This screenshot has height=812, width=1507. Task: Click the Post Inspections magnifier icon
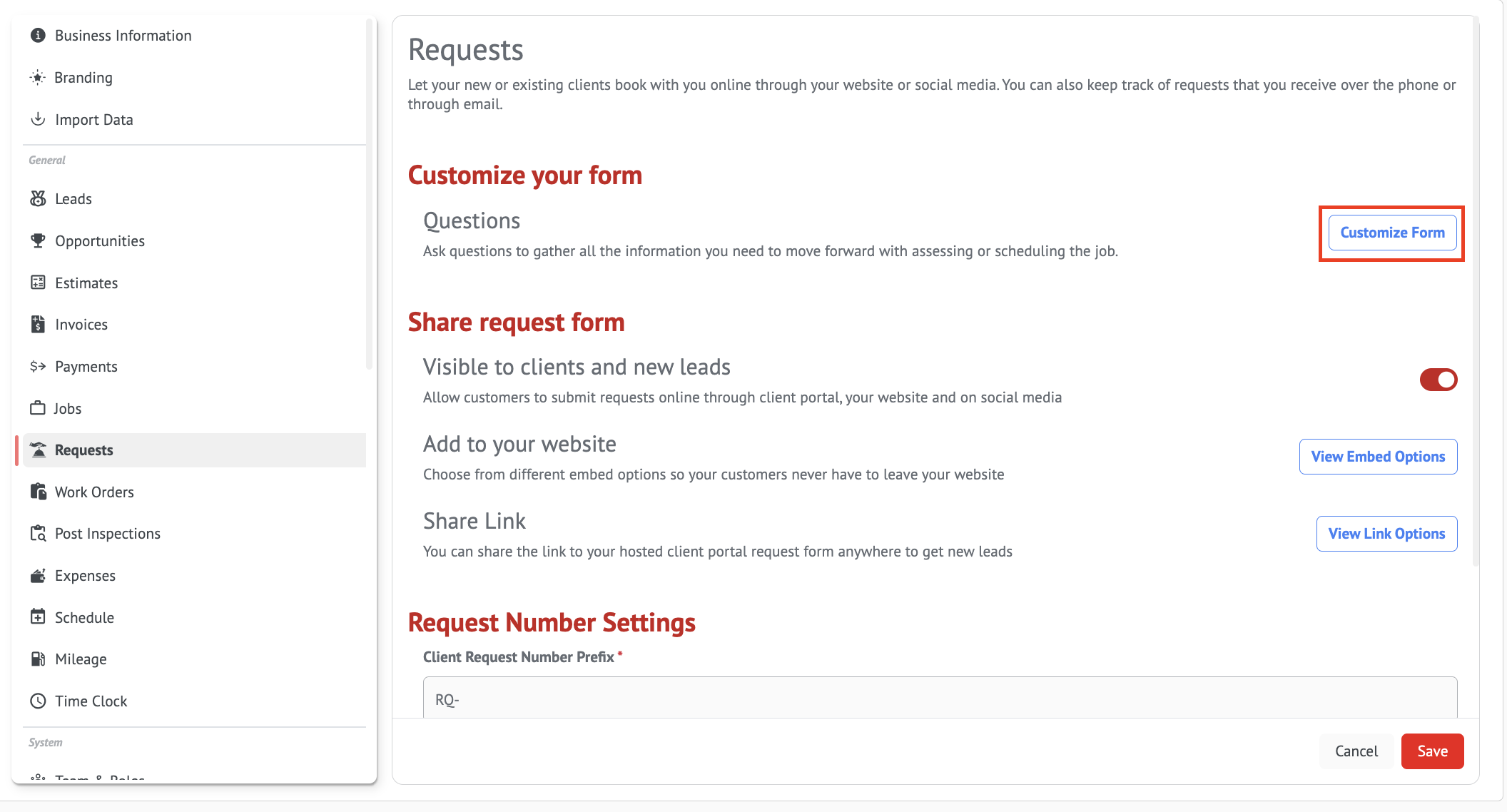[x=38, y=534]
